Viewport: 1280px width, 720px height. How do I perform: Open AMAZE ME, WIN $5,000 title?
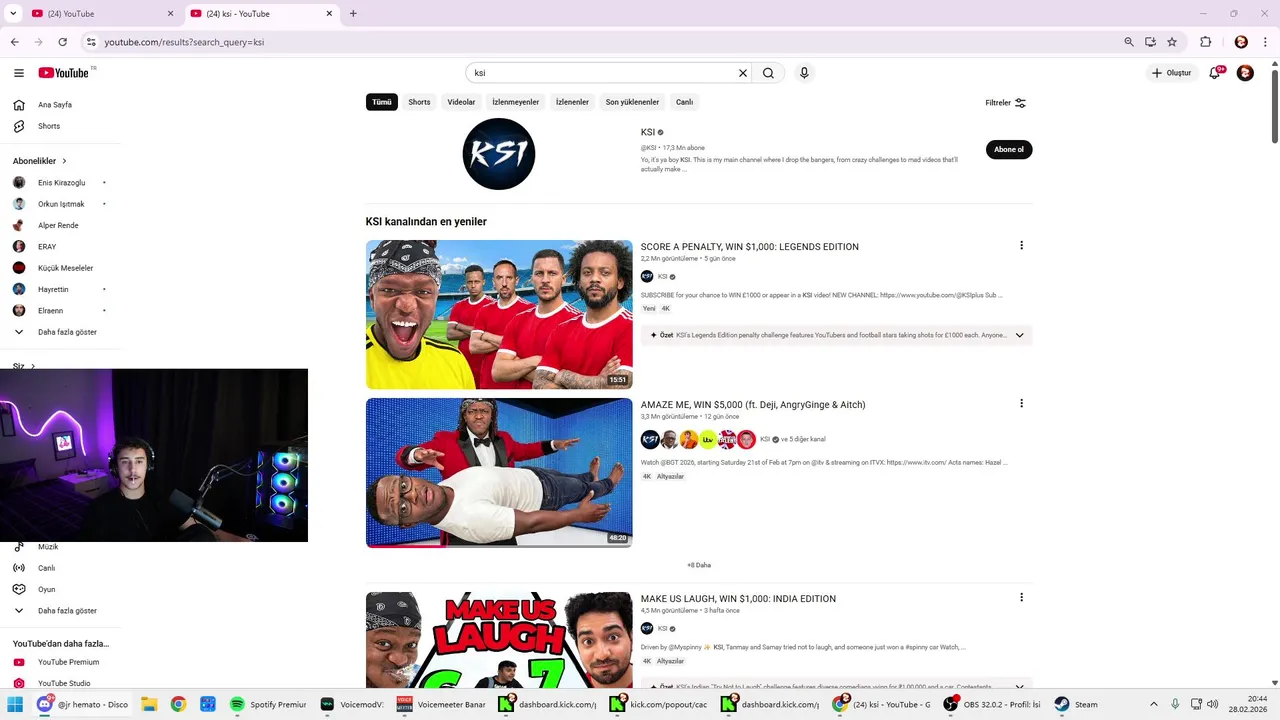click(x=753, y=405)
